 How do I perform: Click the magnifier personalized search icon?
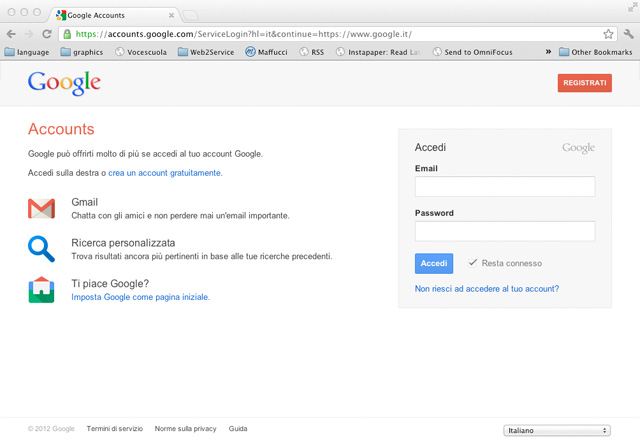(41, 248)
